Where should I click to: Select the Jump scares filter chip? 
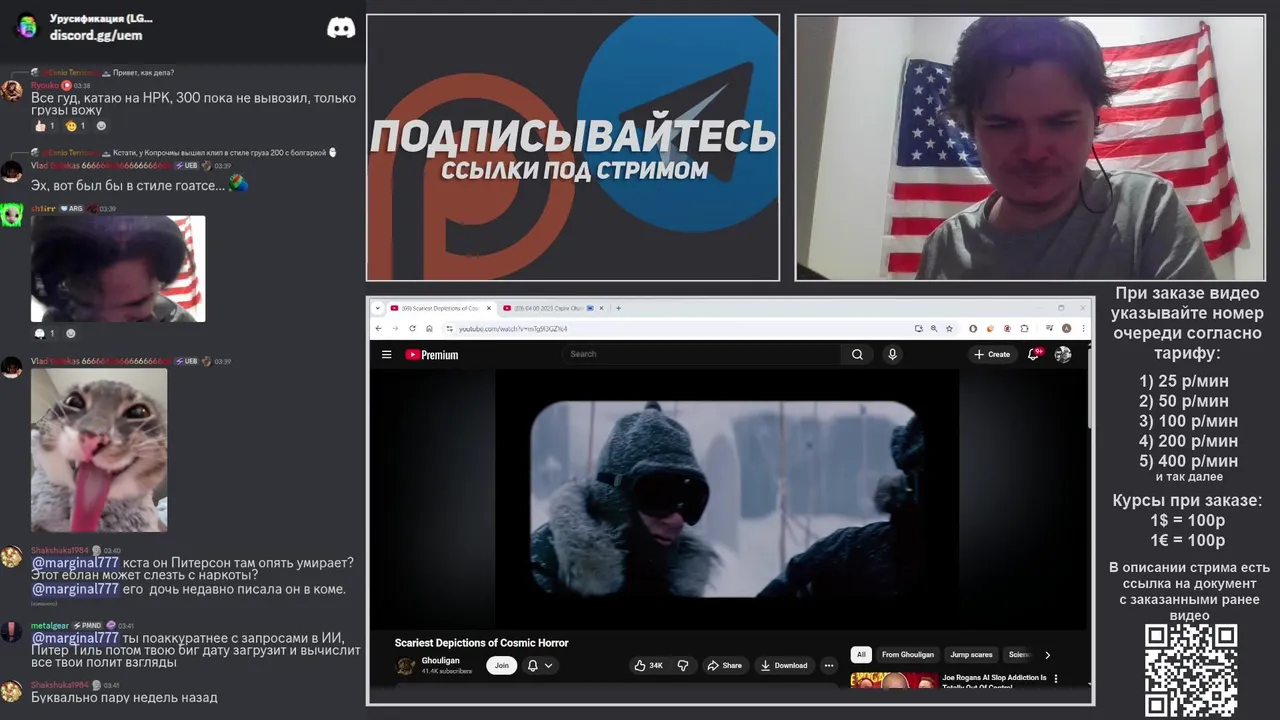click(x=971, y=655)
